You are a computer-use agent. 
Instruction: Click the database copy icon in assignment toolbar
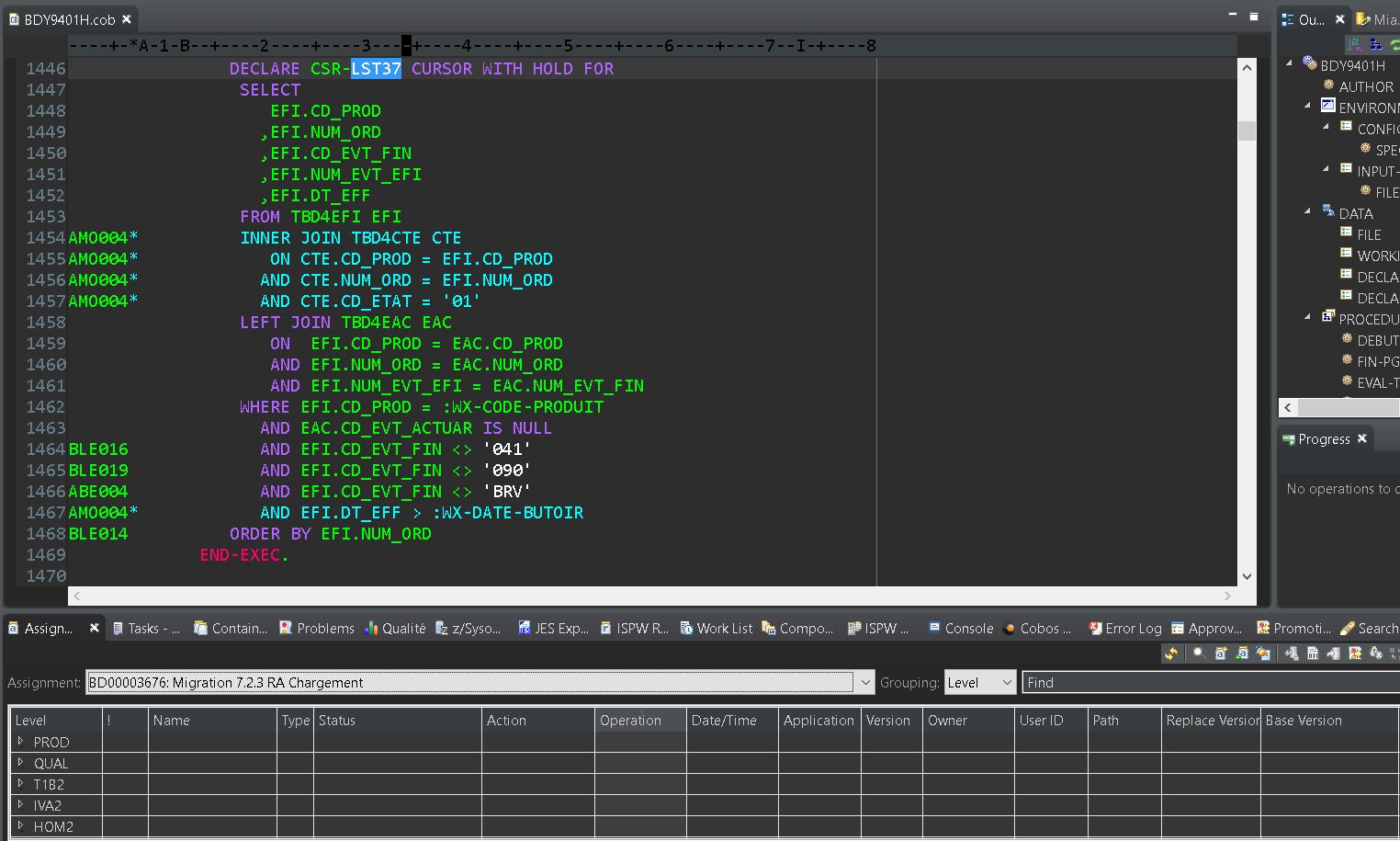pos(1263,653)
